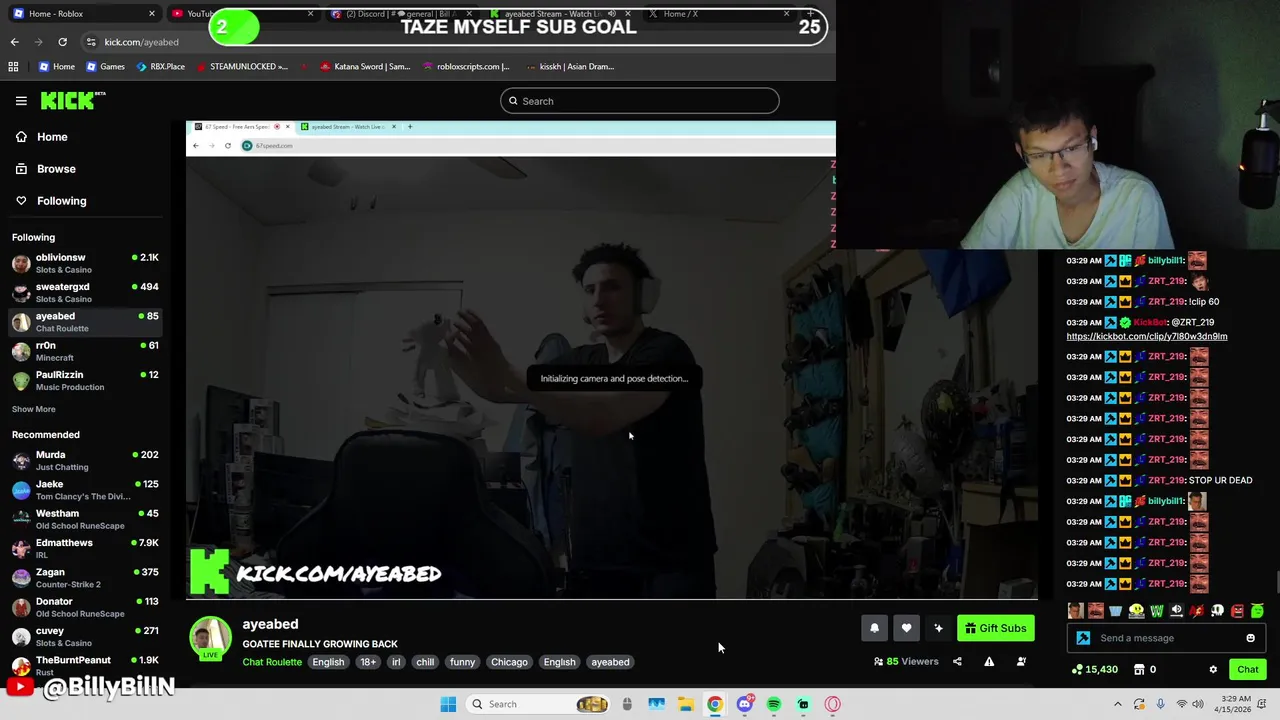This screenshot has height=720, width=1280.
Task: Click the user icon next to report
Action: tap(1021, 661)
